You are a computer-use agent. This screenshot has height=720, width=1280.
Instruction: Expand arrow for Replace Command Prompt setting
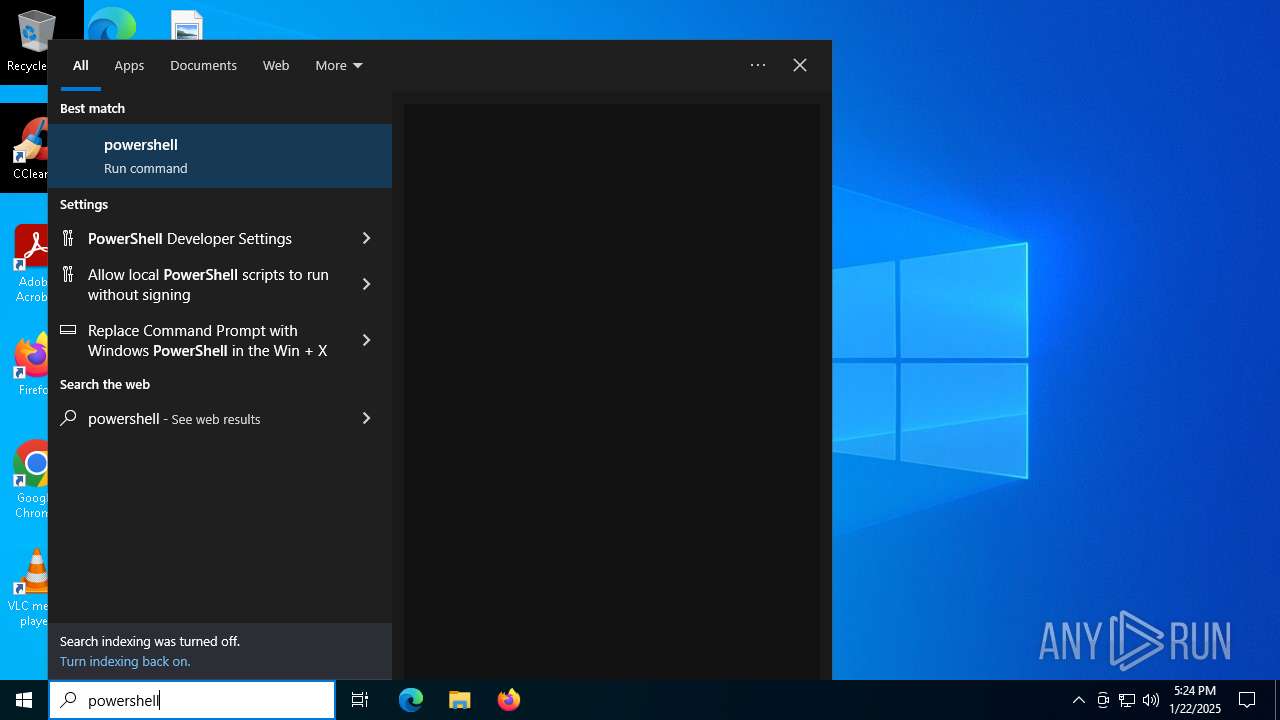366,340
